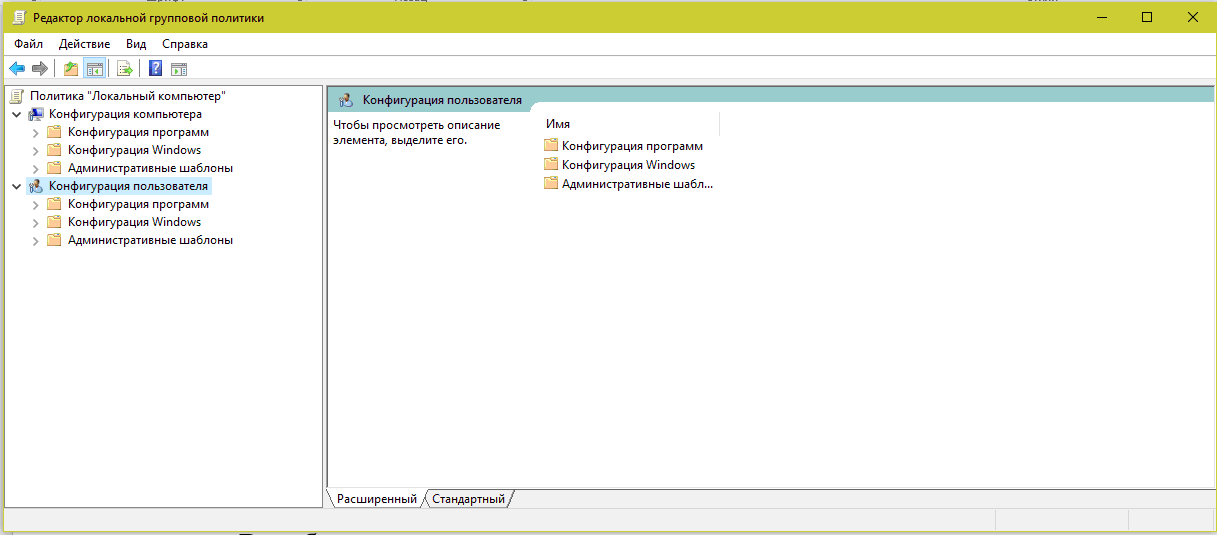The height and width of the screenshot is (535, 1217).
Task: Click the Имя column header
Action: pos(558,124)
